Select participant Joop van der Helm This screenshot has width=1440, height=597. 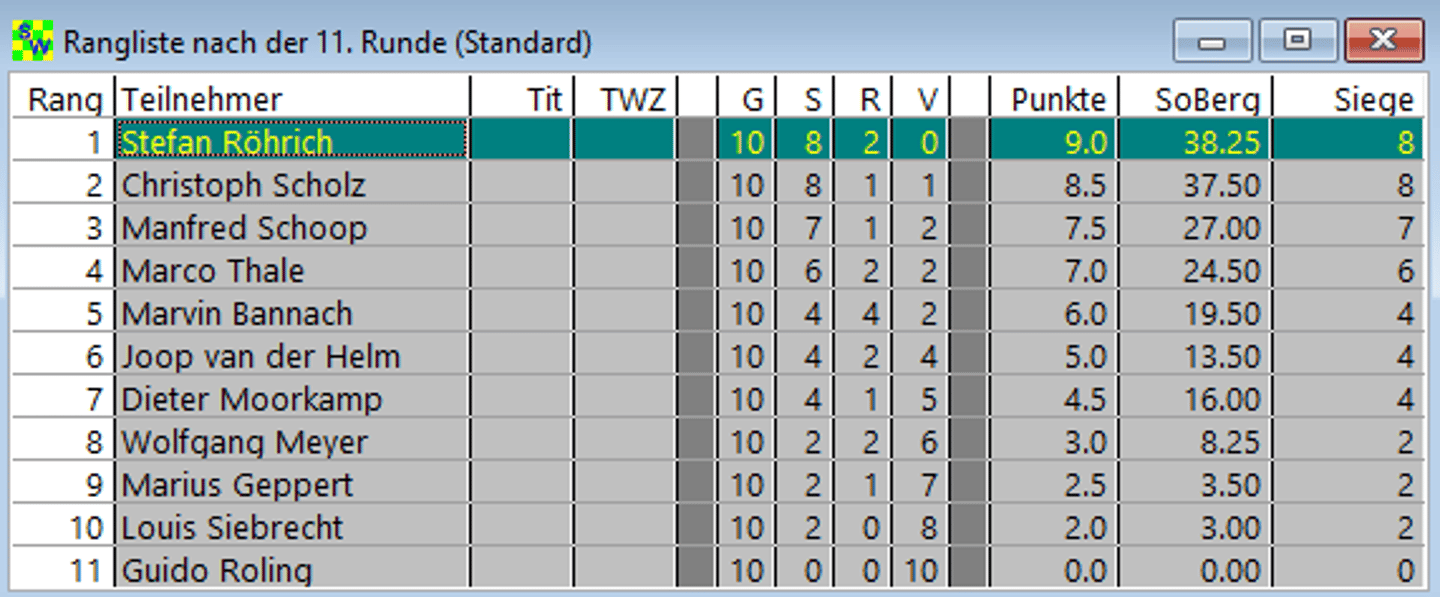tap(261, 357)
